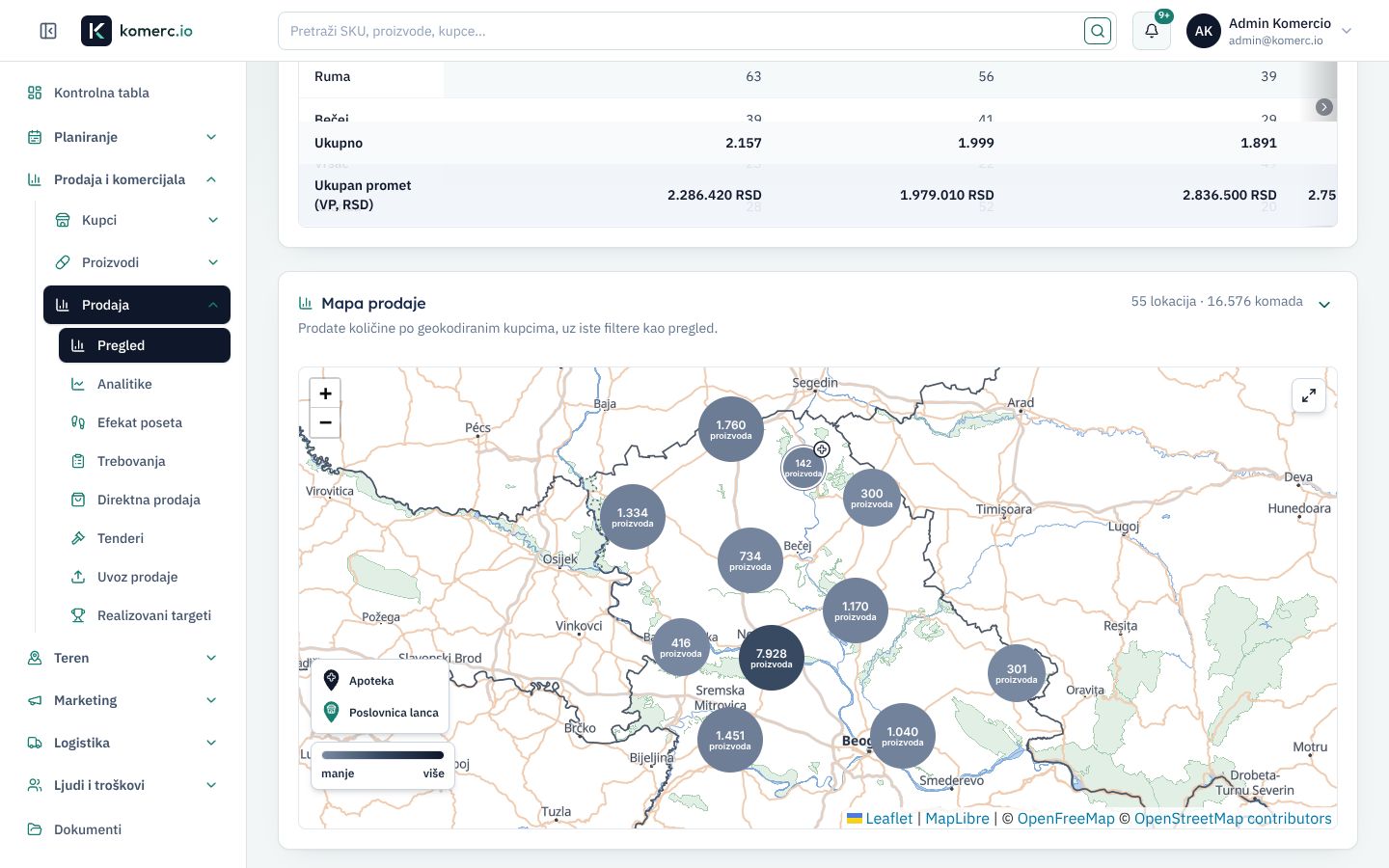1389x868 pixels.
Task: Zoom in on the sales map
Action: (325, 393)
